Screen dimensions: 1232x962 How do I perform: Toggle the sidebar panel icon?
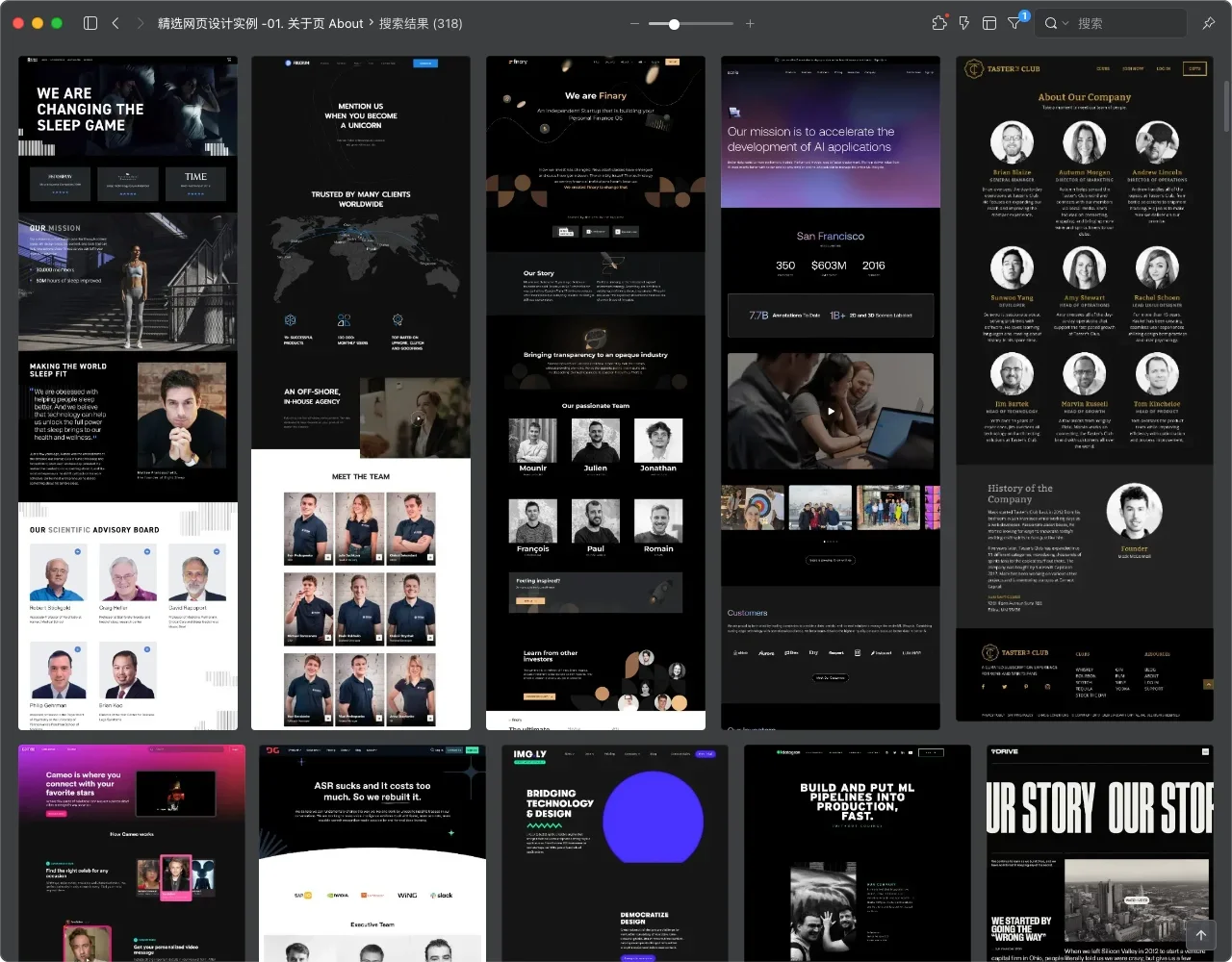coord(90,23)
